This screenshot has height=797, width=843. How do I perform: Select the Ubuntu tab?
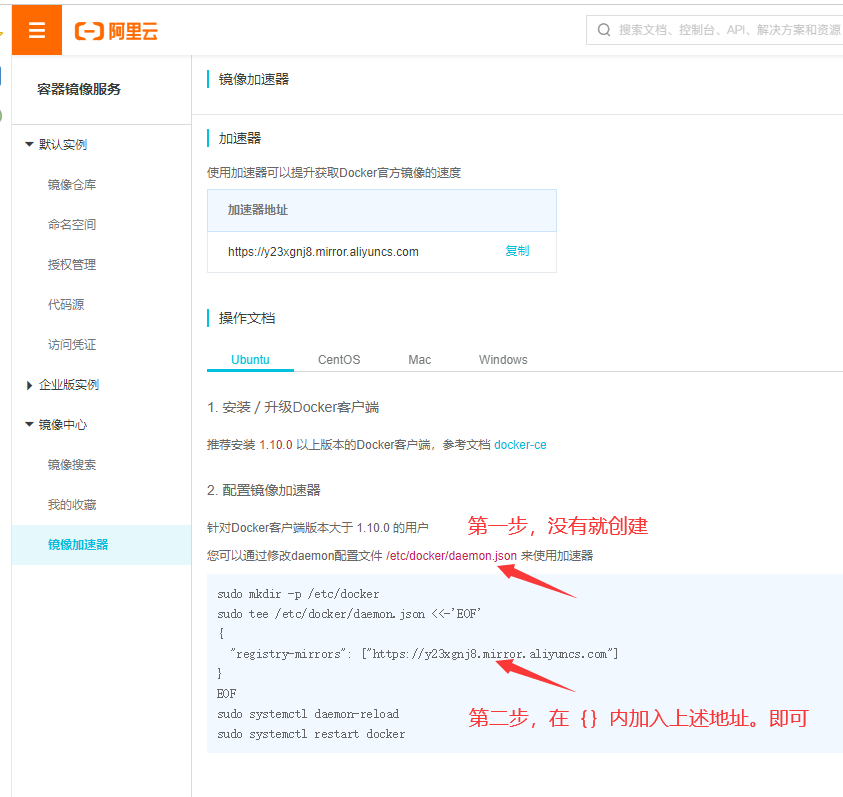pos(250,360)
